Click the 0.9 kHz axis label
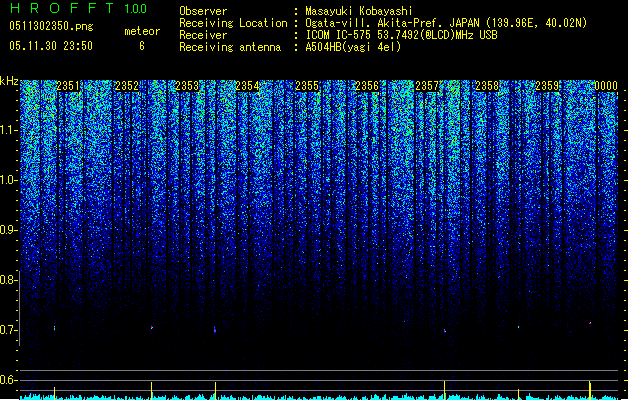The width and height of the screenshot is (629, 400). [x=9, y=230]
